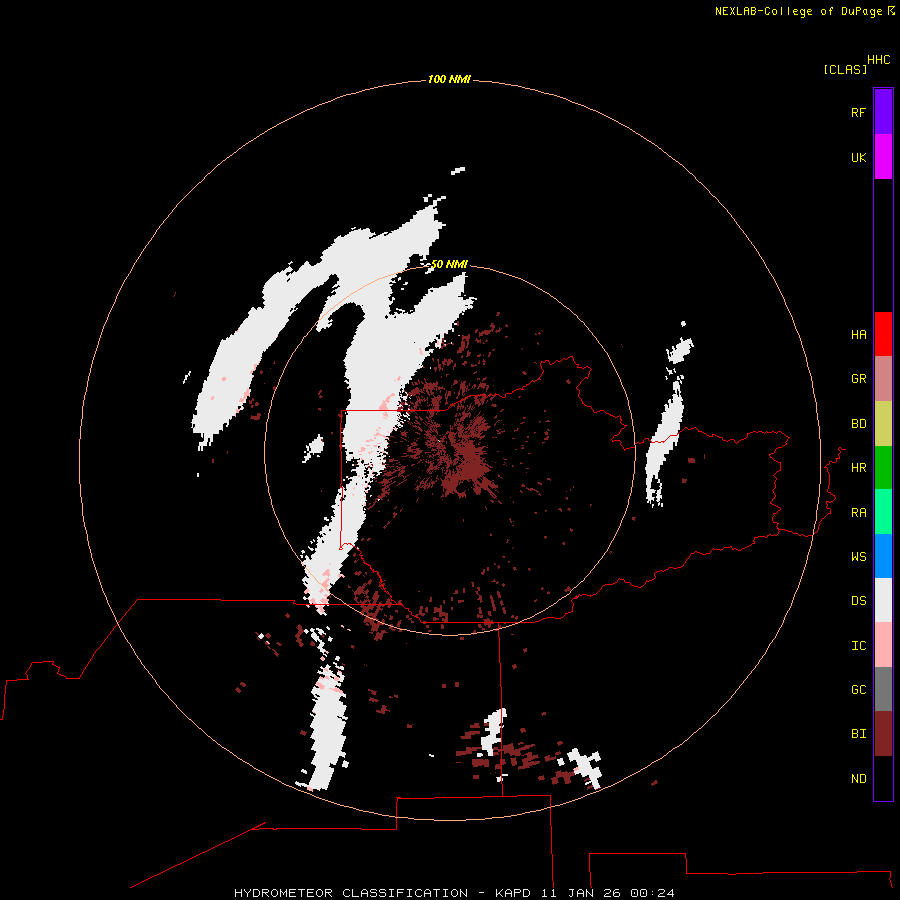
Task: Click the NEXLAB-College of DuPage watermark text
Action: (x=798, y=11)
